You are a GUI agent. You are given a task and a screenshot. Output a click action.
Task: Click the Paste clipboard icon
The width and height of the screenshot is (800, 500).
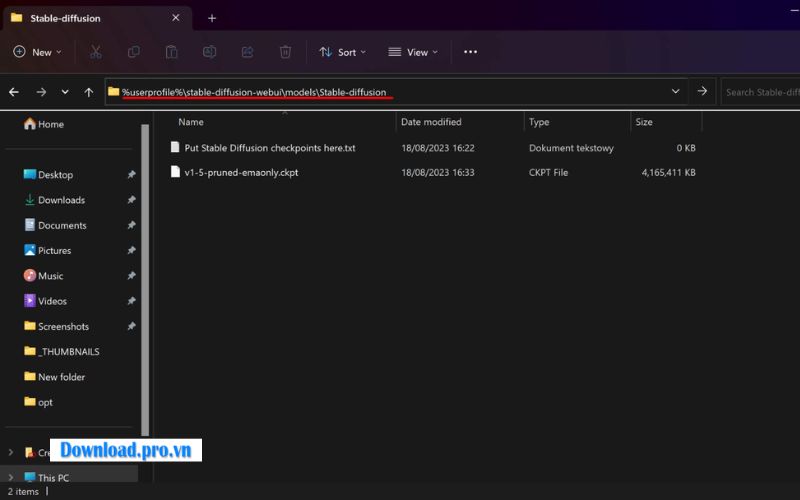(171, 52)
